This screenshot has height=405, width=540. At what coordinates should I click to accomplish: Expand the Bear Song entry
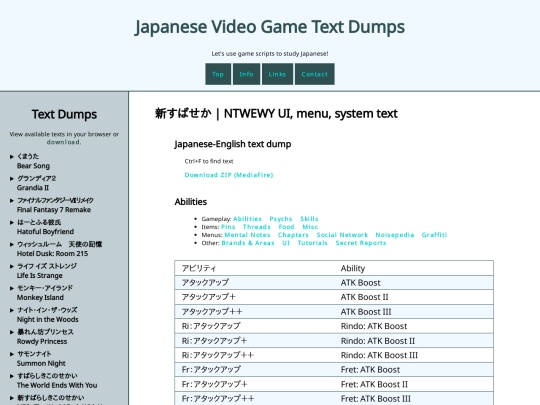point(12,157)
